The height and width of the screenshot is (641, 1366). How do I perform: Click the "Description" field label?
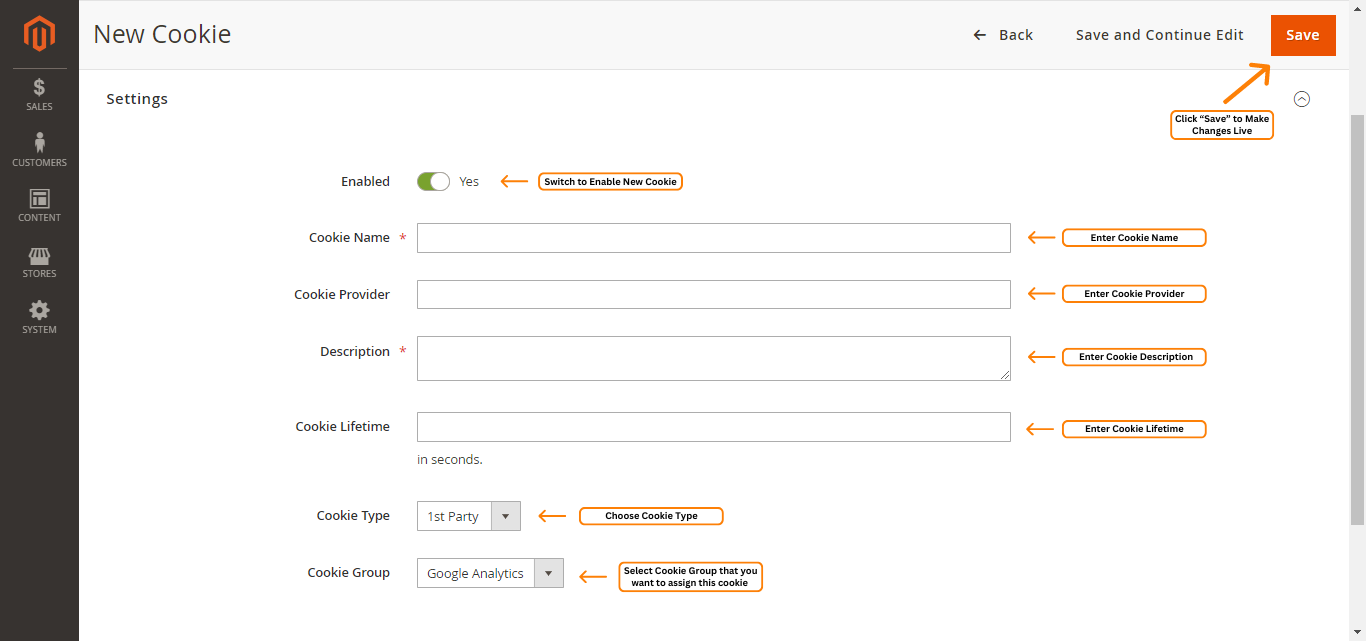click(x=355, y=352)
